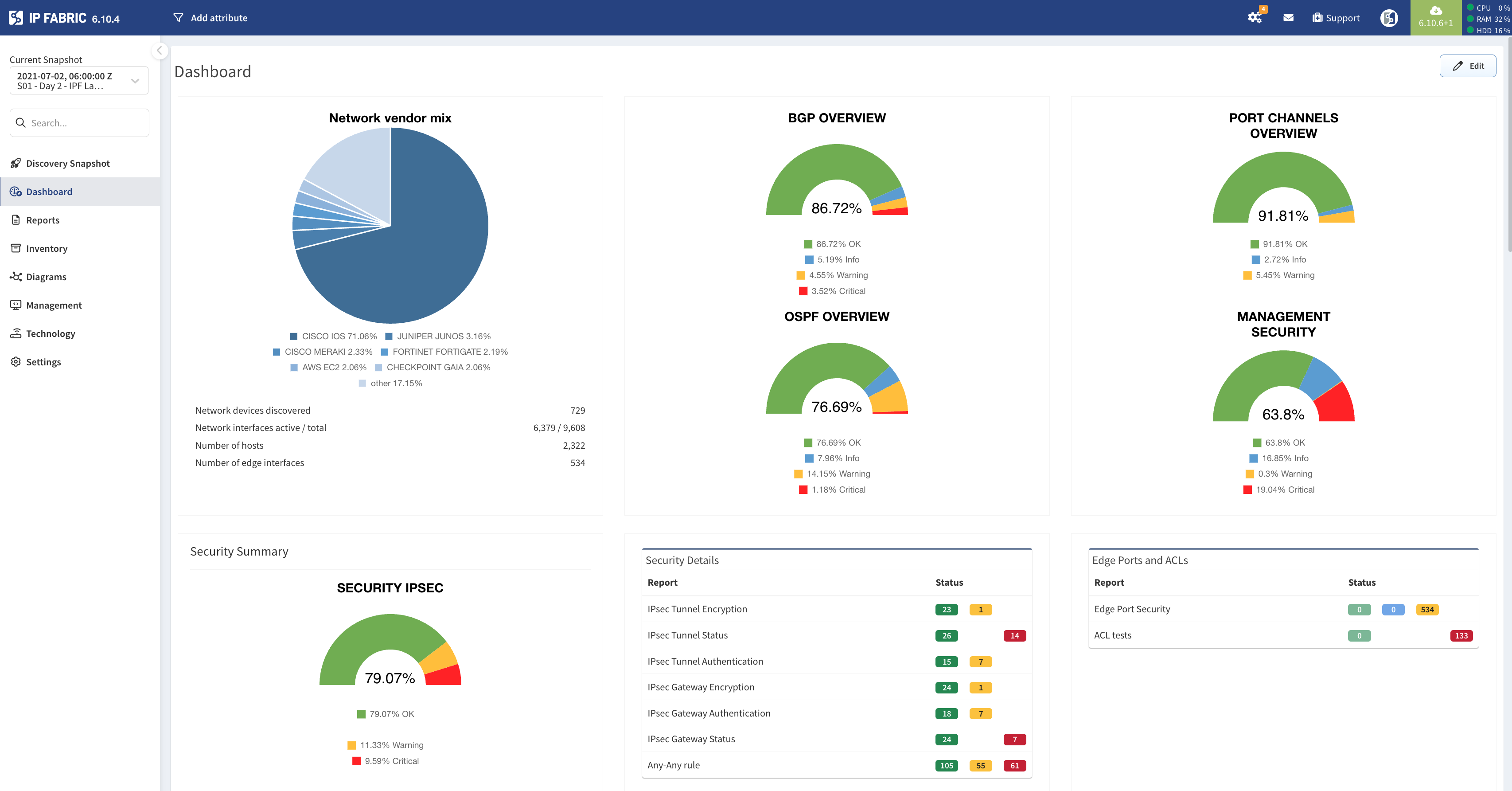
Task: Click the Add attribute filter funnel icon
Action: coord(179,18)
